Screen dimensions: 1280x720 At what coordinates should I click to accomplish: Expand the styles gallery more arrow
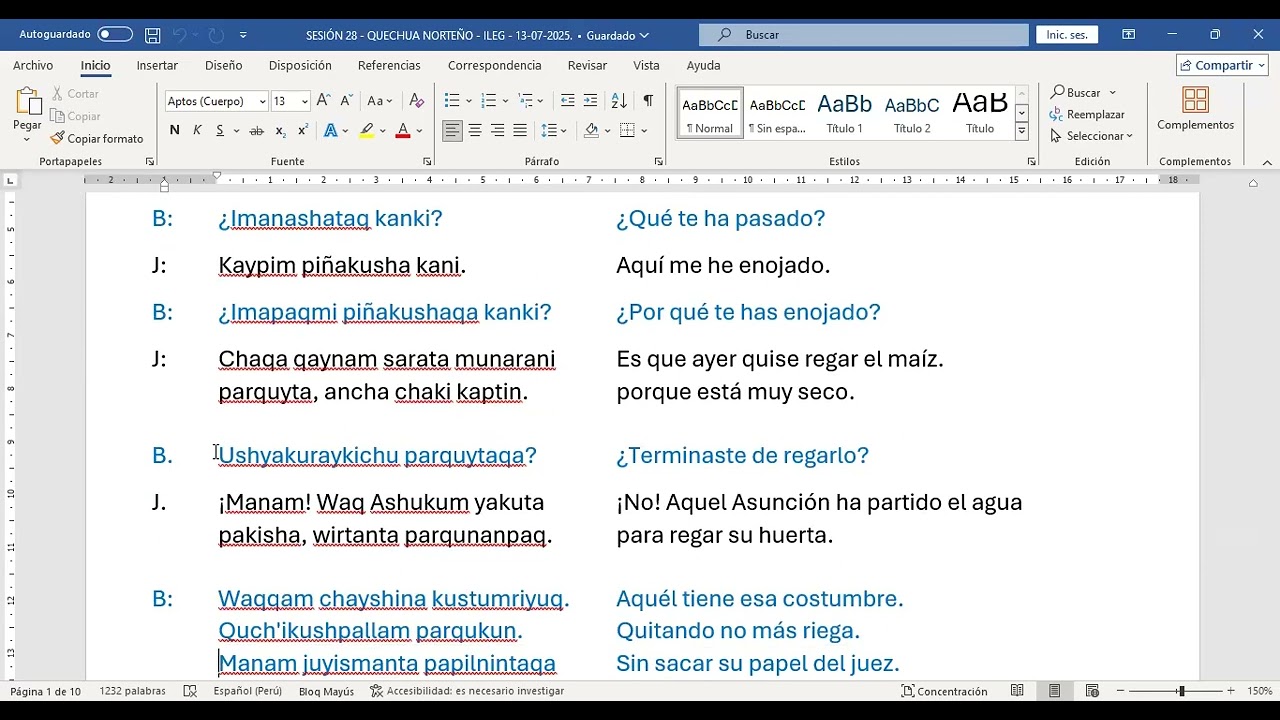click(1021, 133)
